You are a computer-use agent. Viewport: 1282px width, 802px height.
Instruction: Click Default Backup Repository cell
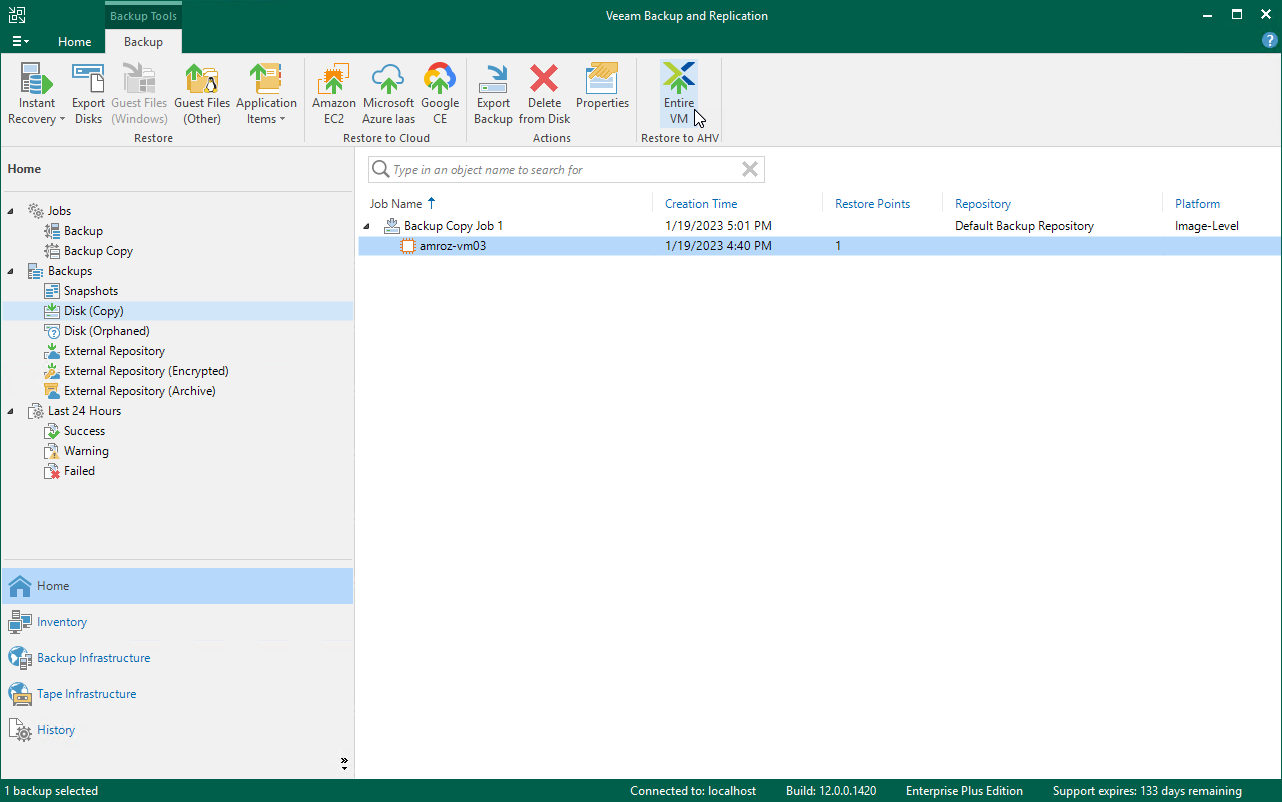point(1024,226)
